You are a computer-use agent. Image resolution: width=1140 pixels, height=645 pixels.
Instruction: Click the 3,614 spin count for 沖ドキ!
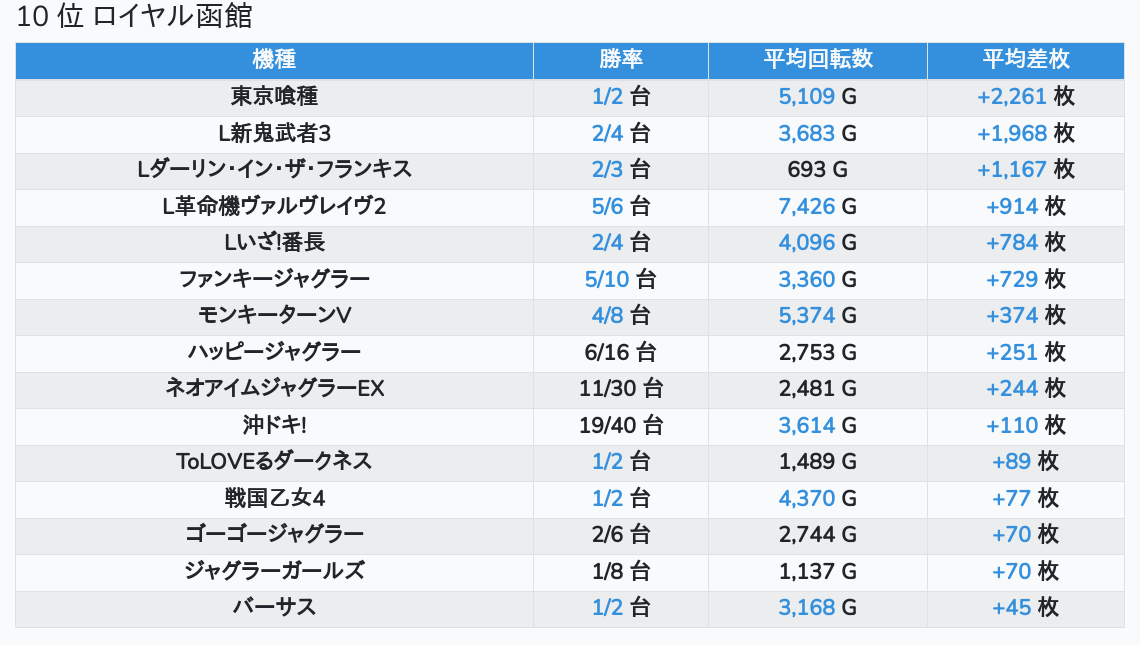(806, 425)
